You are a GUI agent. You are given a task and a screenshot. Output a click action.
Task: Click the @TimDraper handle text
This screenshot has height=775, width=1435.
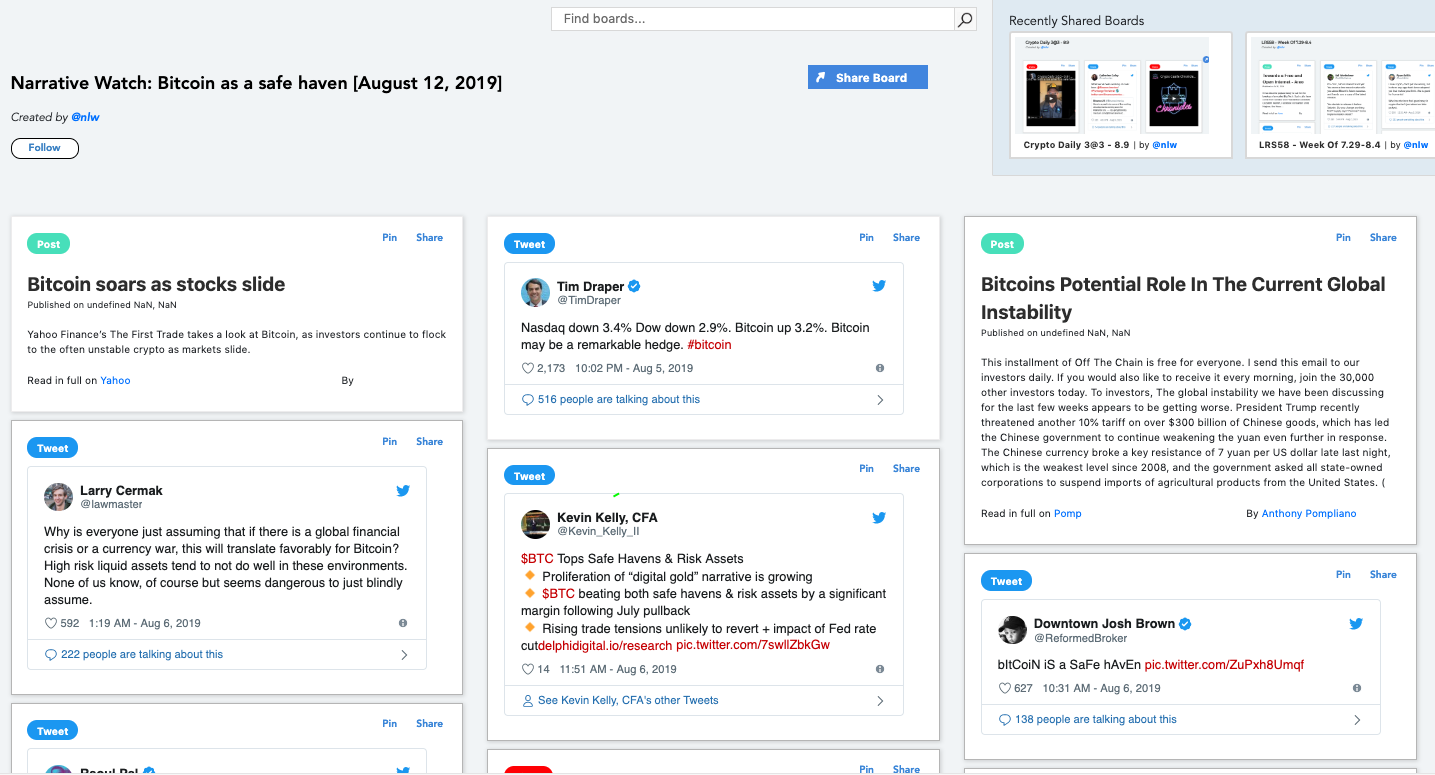click(589, 300)
